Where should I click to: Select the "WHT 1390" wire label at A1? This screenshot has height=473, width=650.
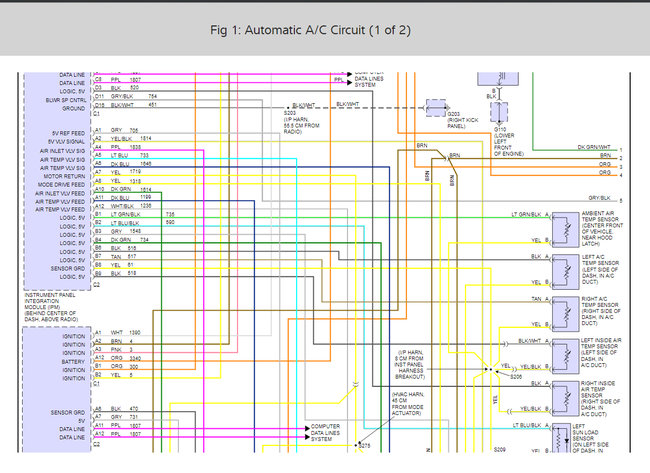[x=126, y=332]
